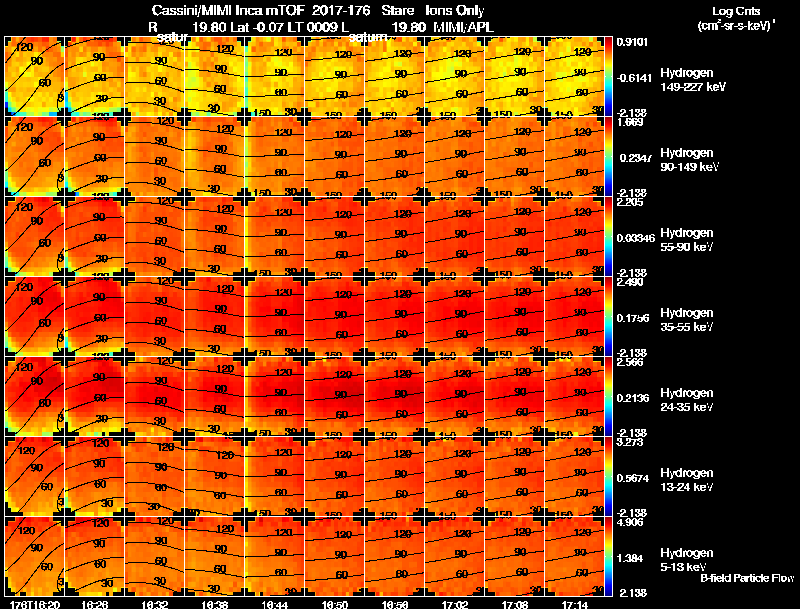Open the 24-35 keV panel at 16:50

tap(335, 396)
